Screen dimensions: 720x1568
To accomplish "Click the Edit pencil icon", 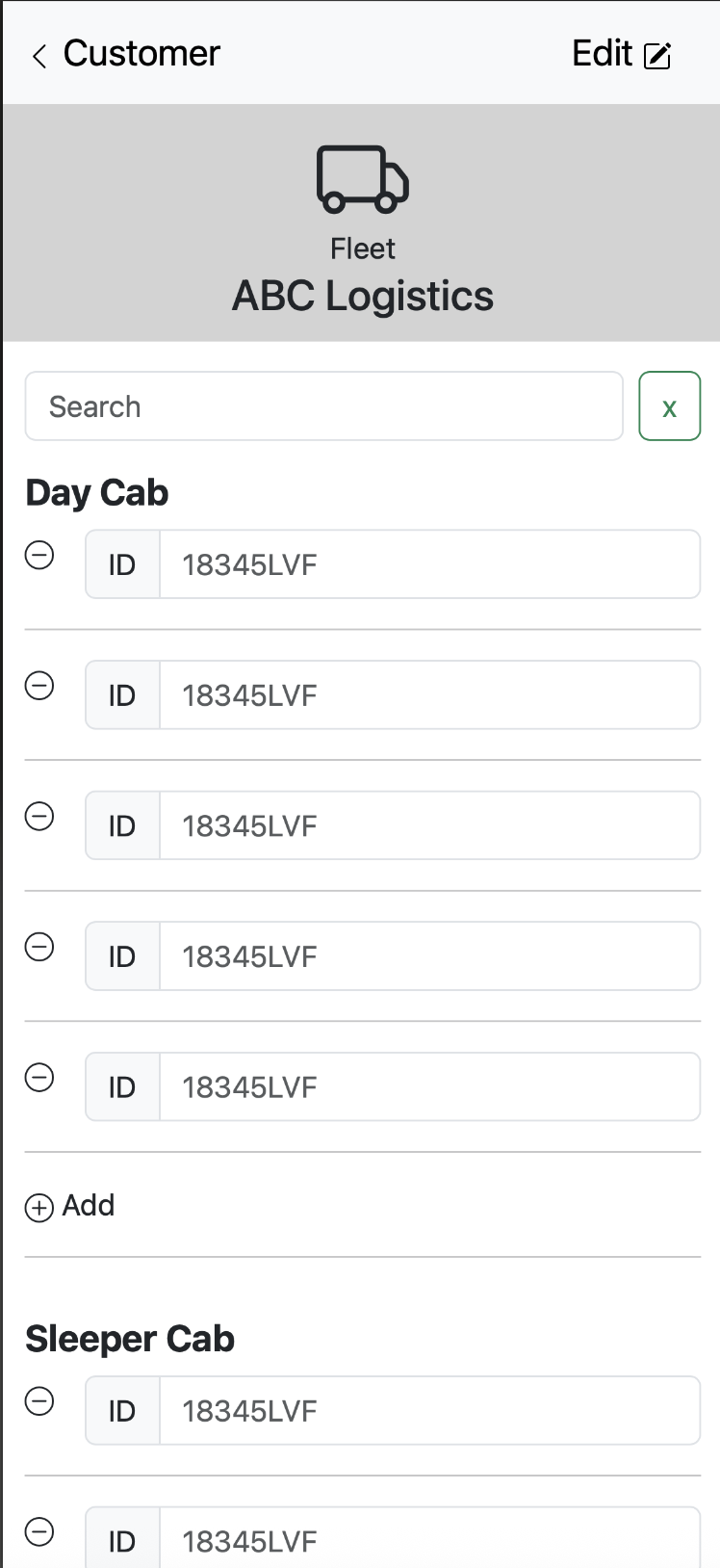I will 657,56.
